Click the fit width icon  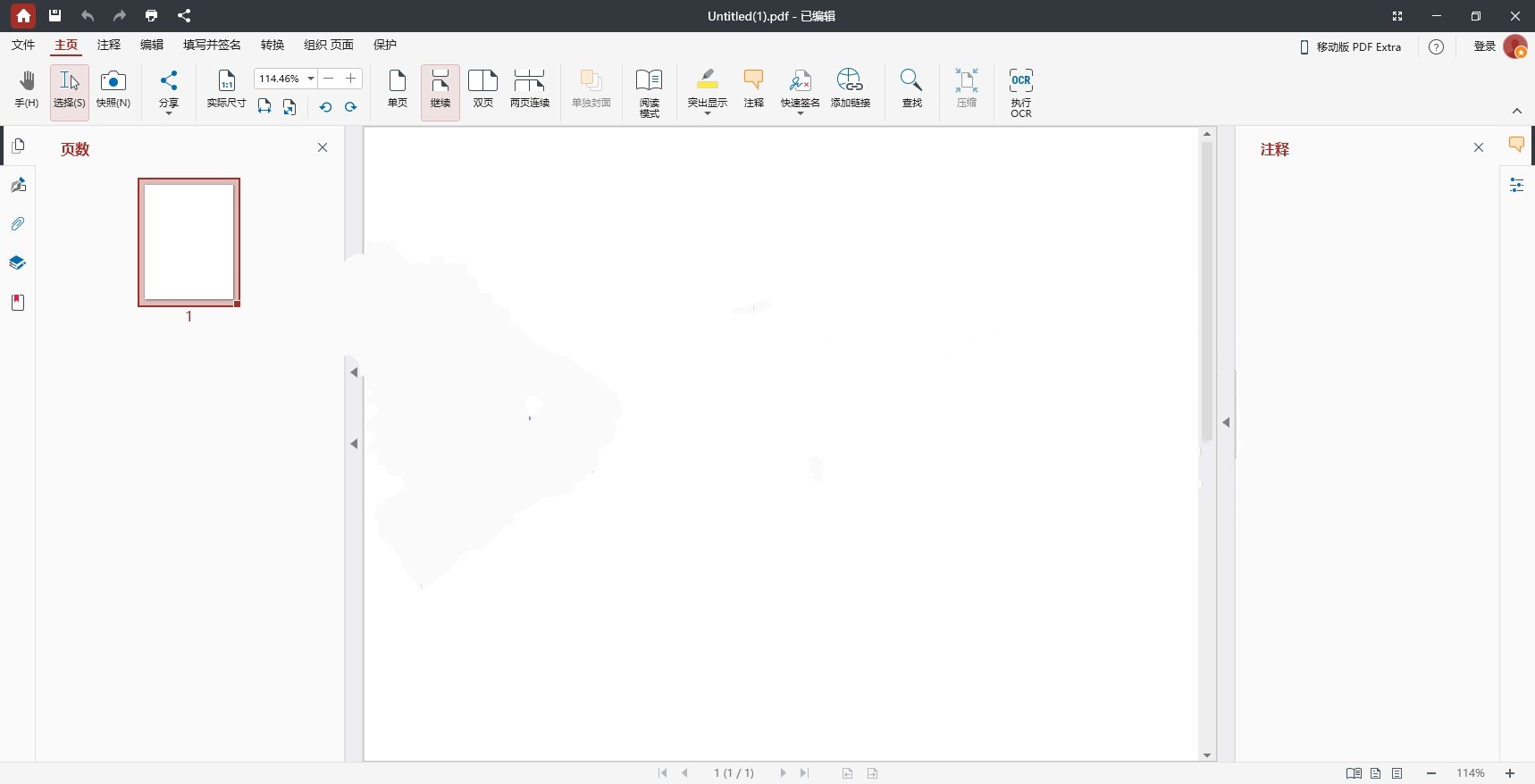[264, 106]
